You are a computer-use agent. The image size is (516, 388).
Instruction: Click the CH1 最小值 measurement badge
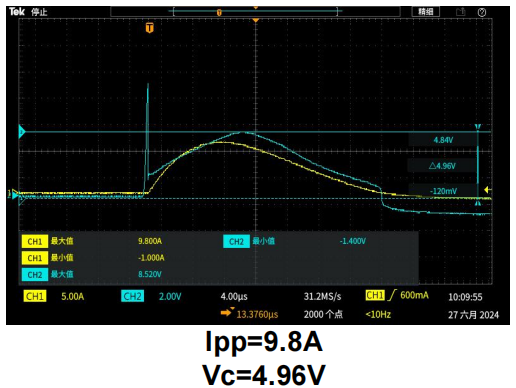35,258
